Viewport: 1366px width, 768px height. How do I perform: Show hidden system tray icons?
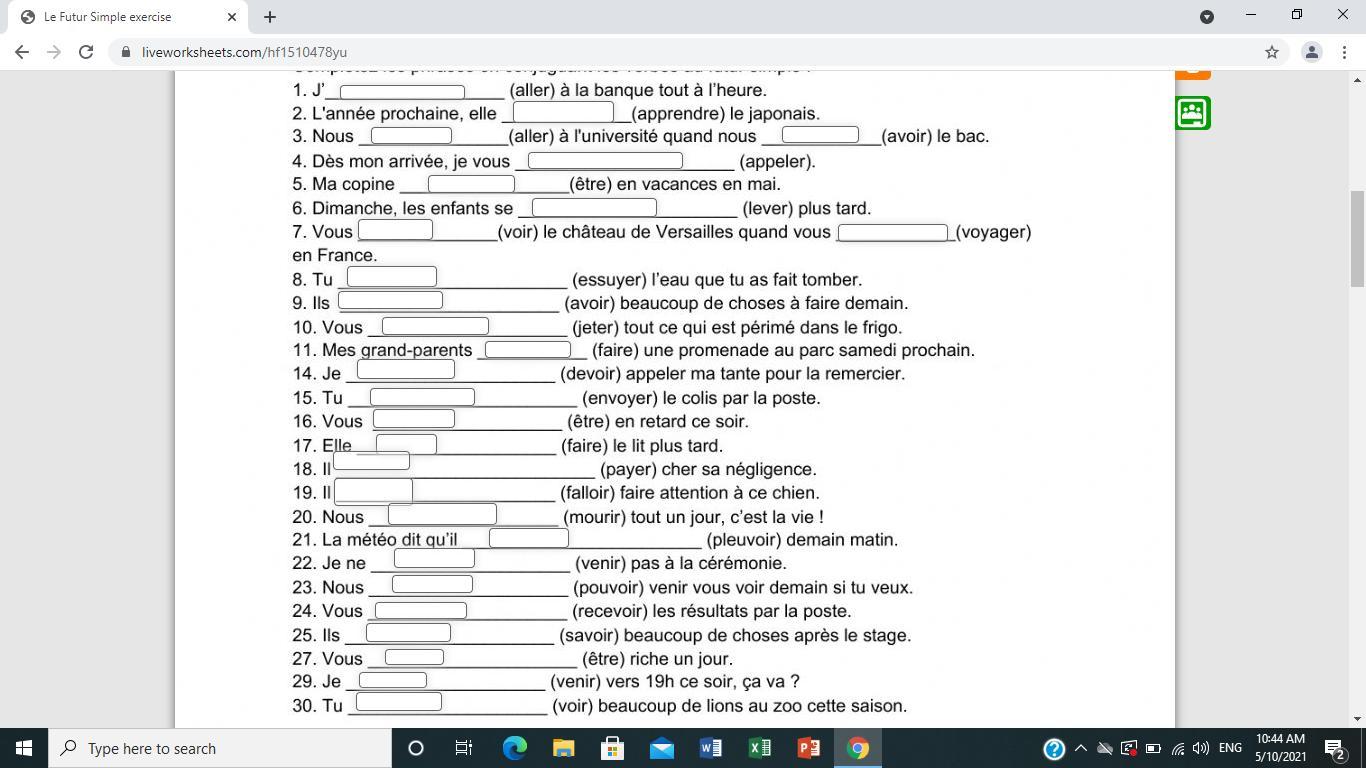pos(1080,748)
